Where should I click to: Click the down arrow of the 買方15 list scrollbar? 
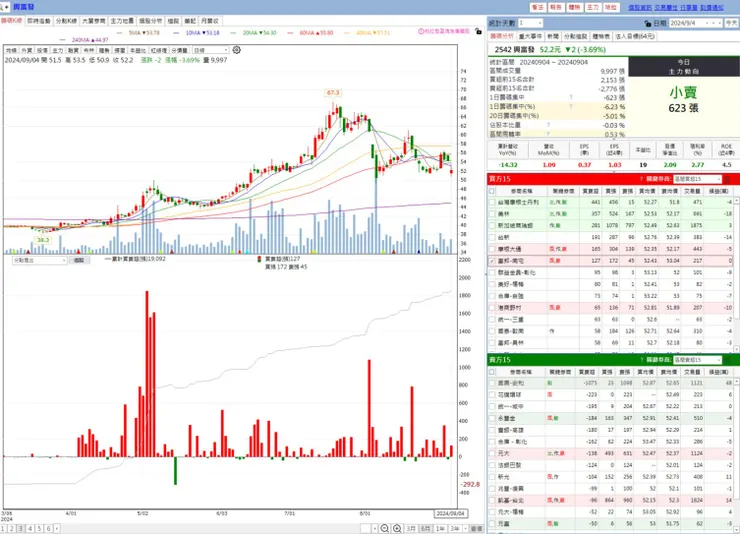pyautogui.click(x=737, y=349)
